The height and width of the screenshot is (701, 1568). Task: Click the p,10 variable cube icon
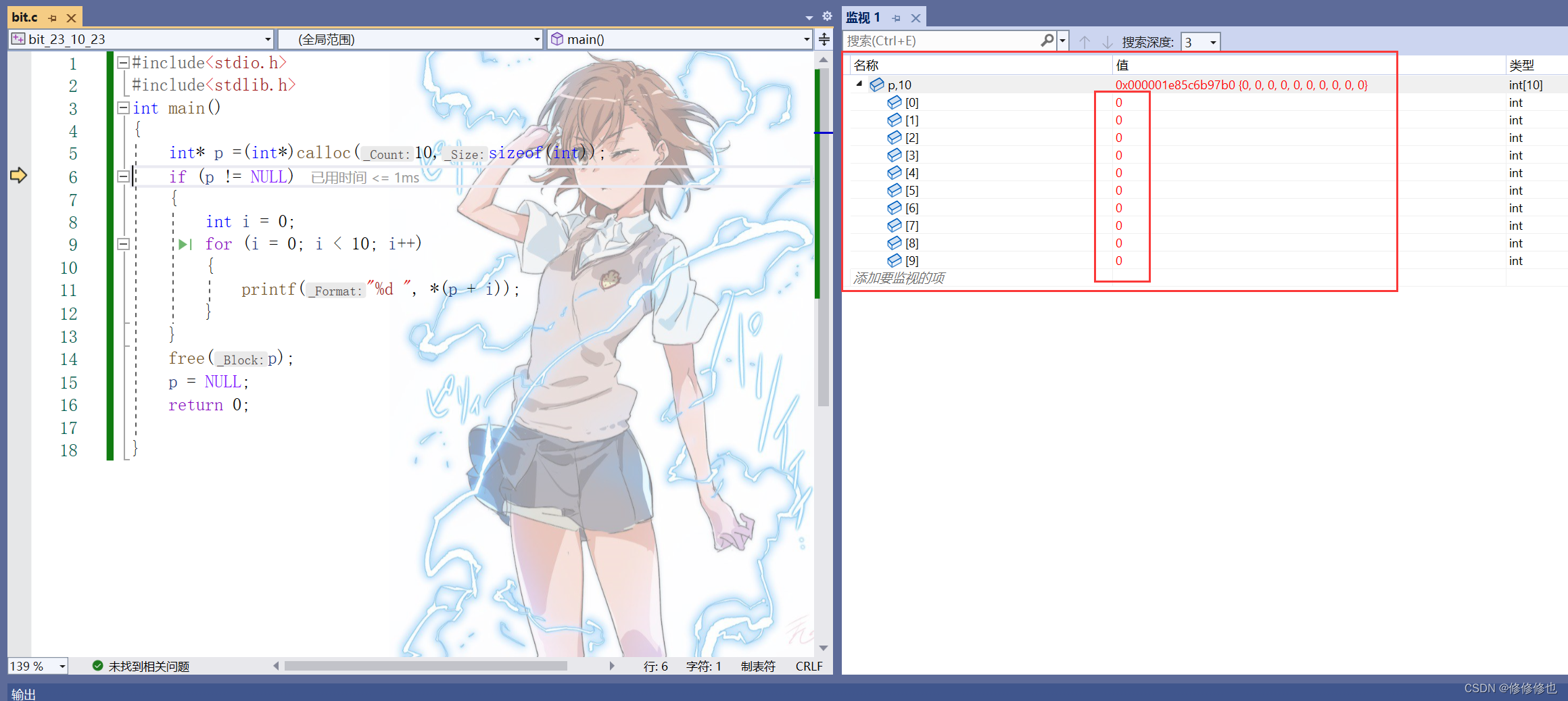(x=877, y=84)
